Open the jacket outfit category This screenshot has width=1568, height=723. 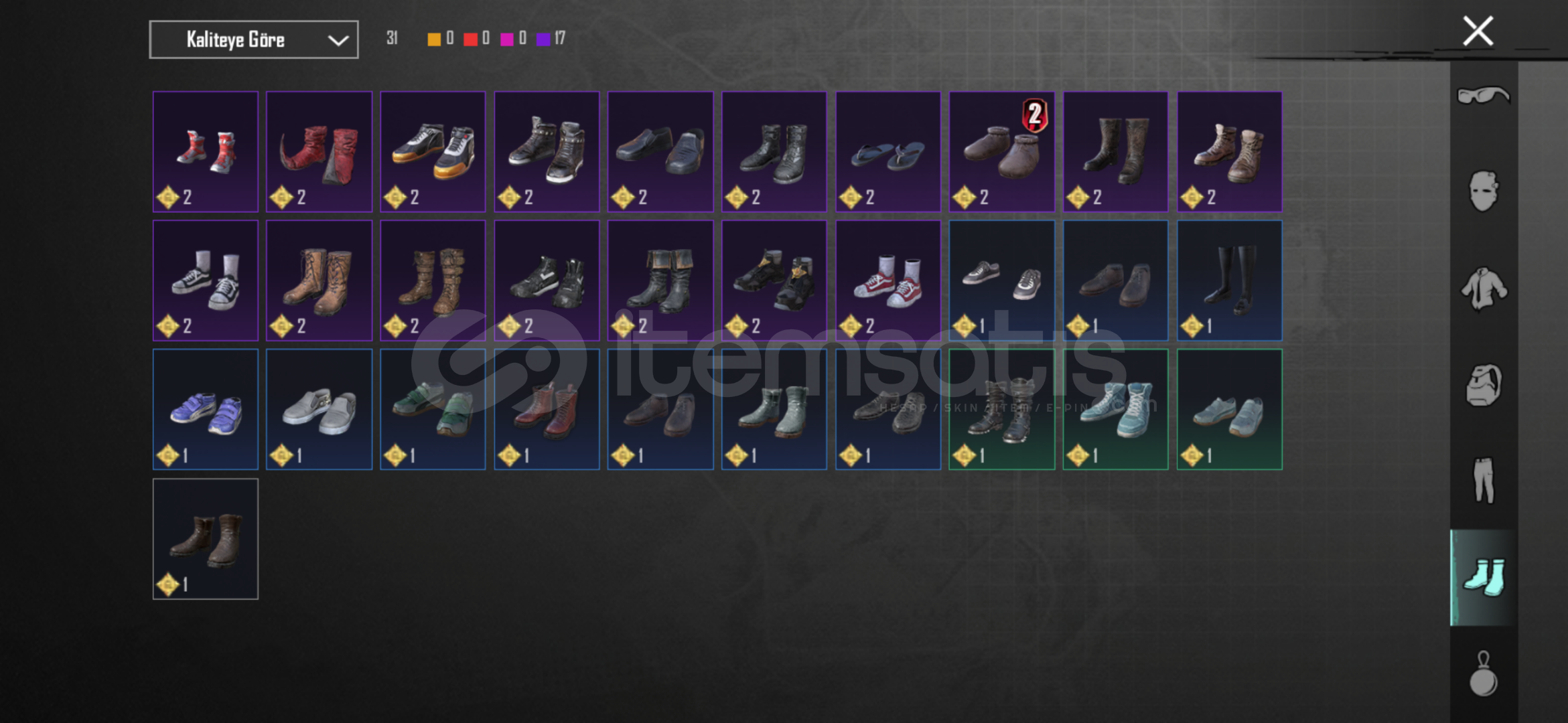pyautogui.click(x=1484, y=289)
